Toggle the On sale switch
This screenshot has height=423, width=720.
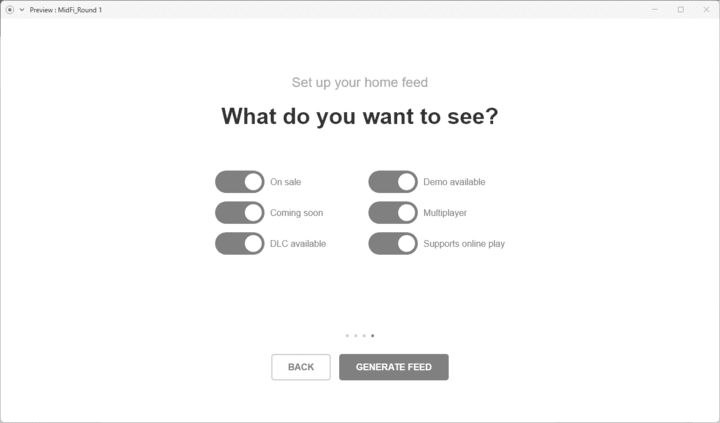pos(240,182)
